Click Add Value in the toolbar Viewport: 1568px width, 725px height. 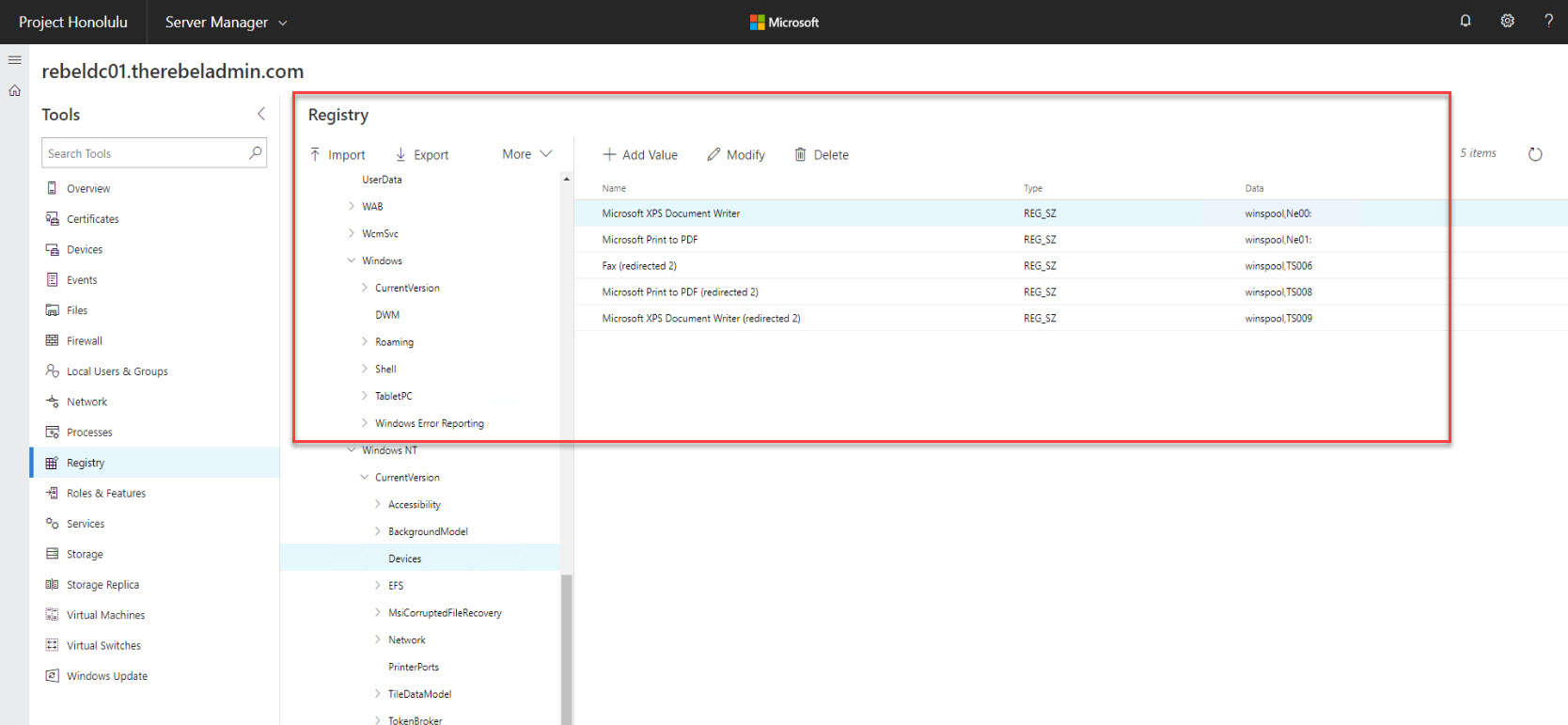click(640, 154)
